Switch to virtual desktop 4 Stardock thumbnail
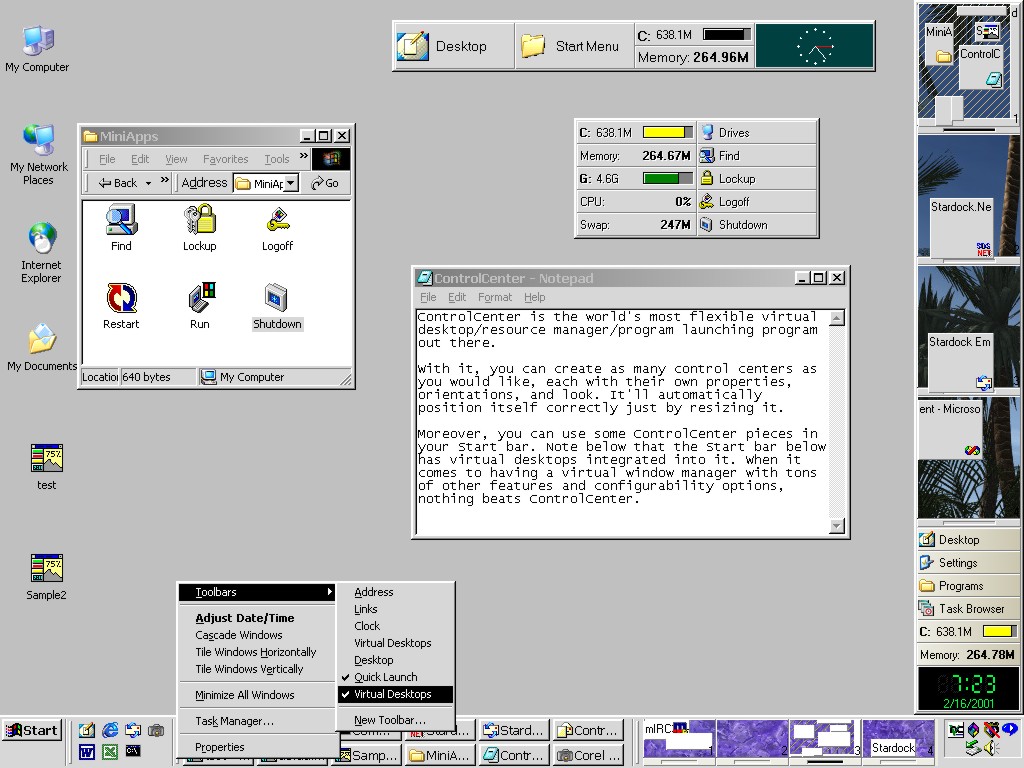Viewport: 1024px width, 768px height. (898, 739)
